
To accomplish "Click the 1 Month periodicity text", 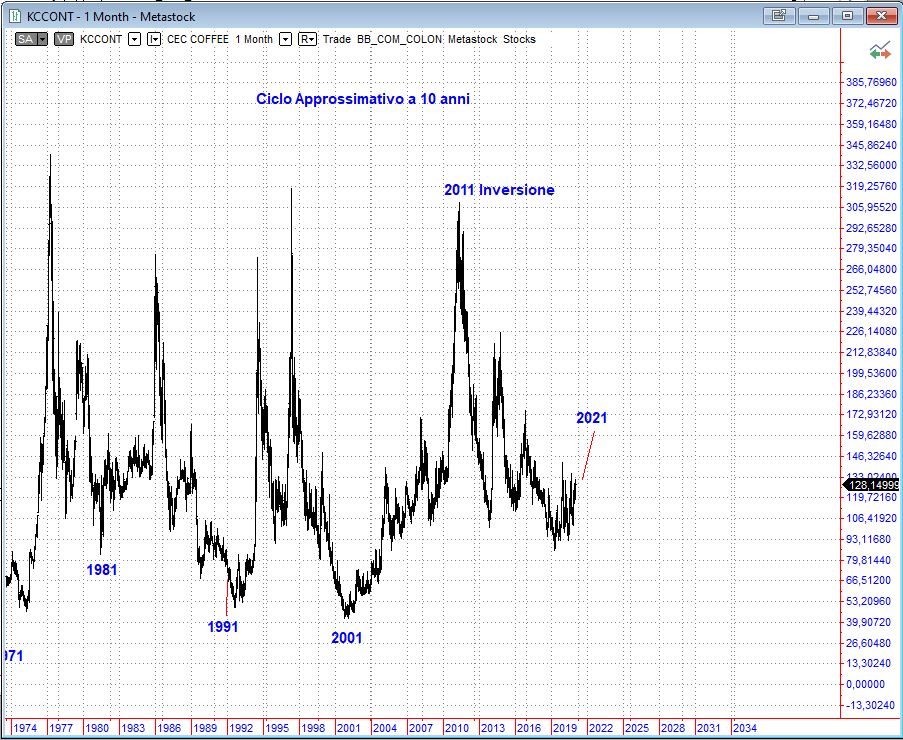I will click(254, 39).
